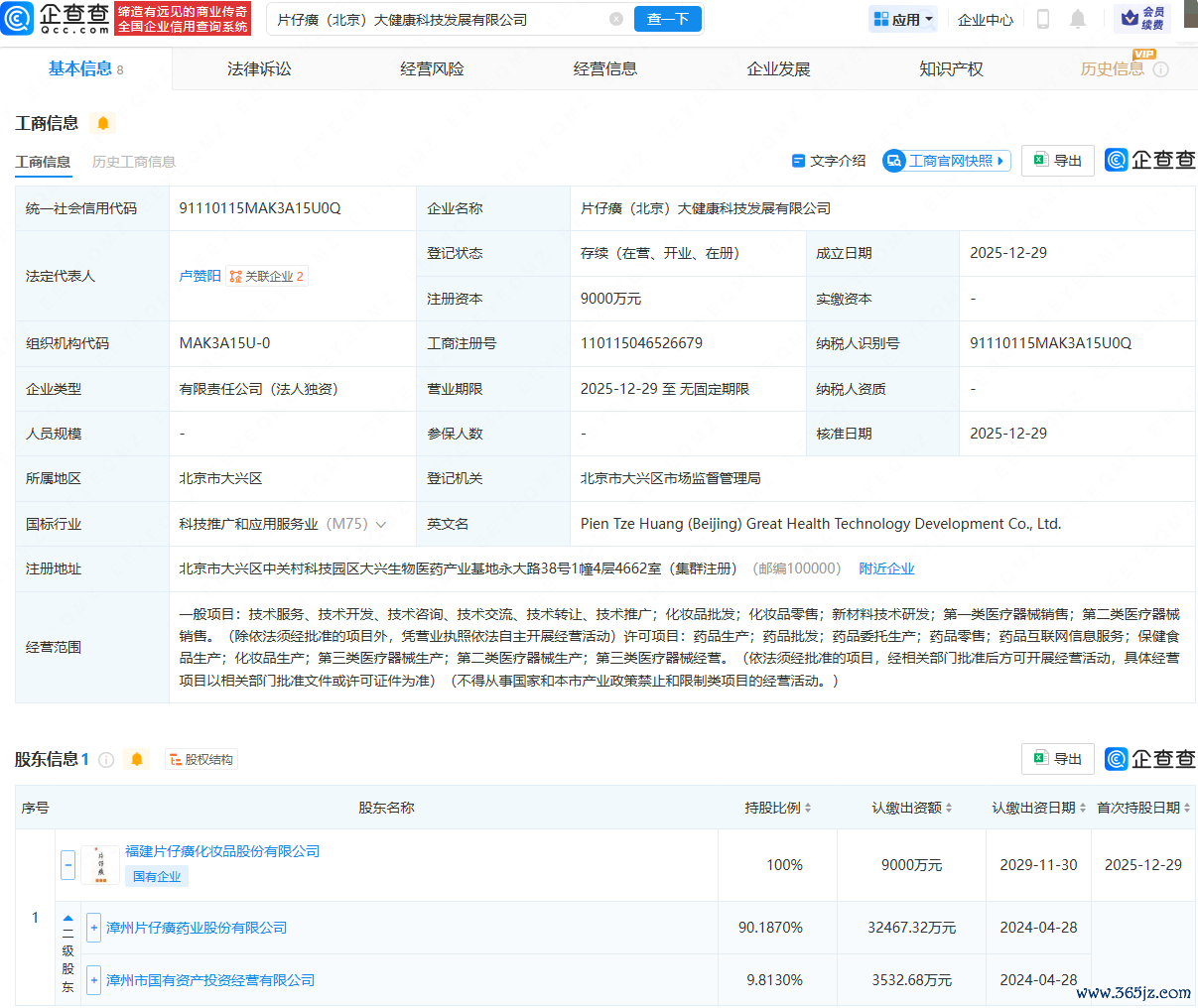Clear the search box with the X icon
Viewport: 1198px width, 1008px height.
point(616,19)
